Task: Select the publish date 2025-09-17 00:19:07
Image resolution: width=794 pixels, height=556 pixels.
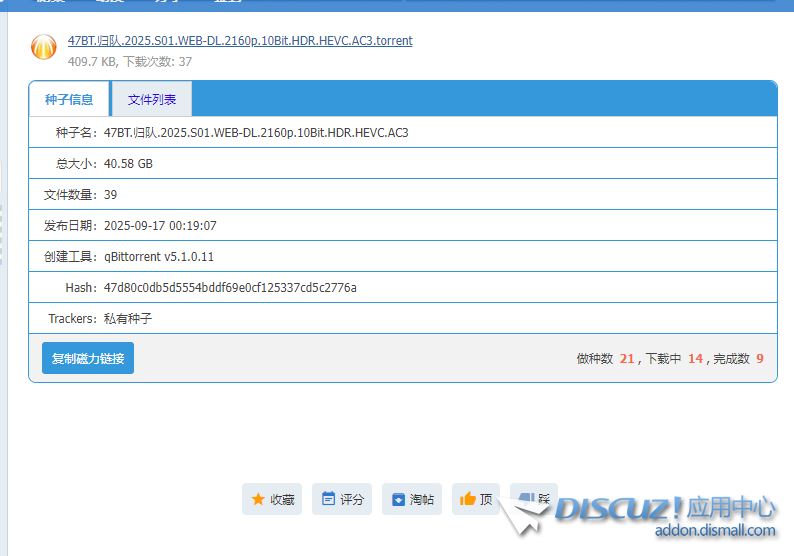Action: tap(160, 226)
